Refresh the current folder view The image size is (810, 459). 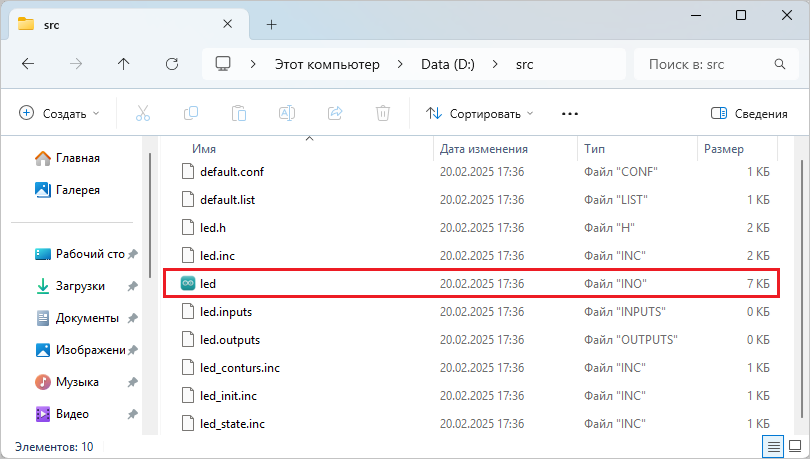(x=171, y=64)
